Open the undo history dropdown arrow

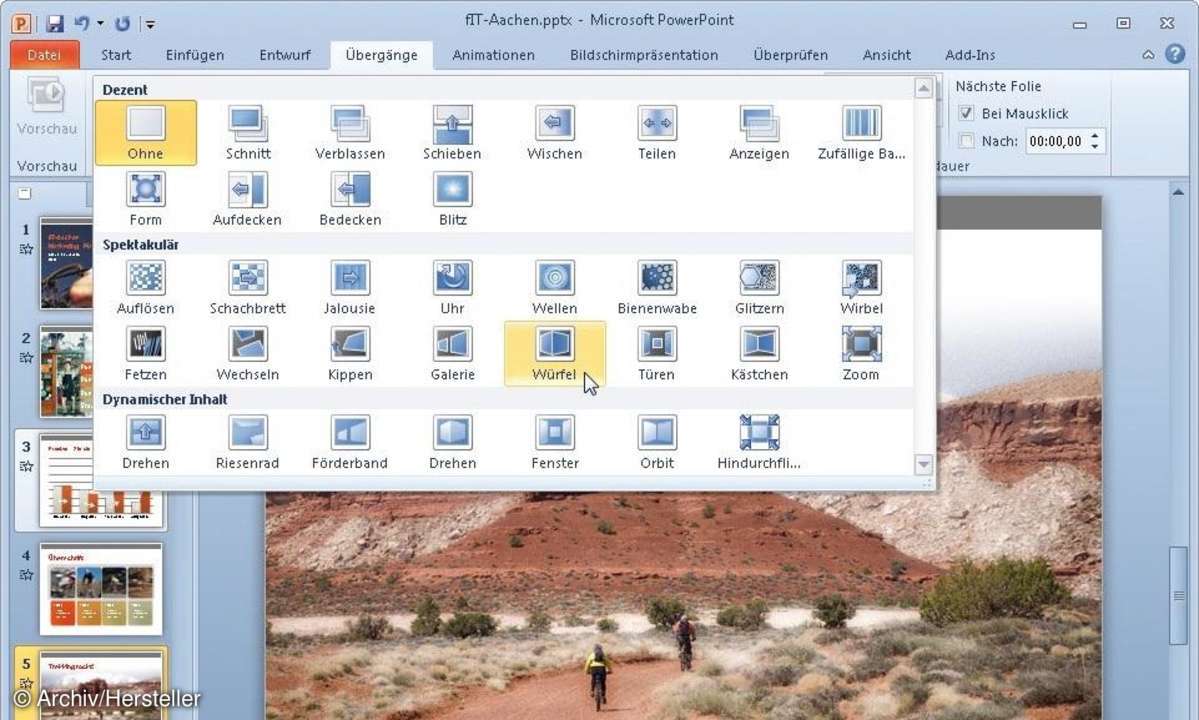[x=100, y=24]
